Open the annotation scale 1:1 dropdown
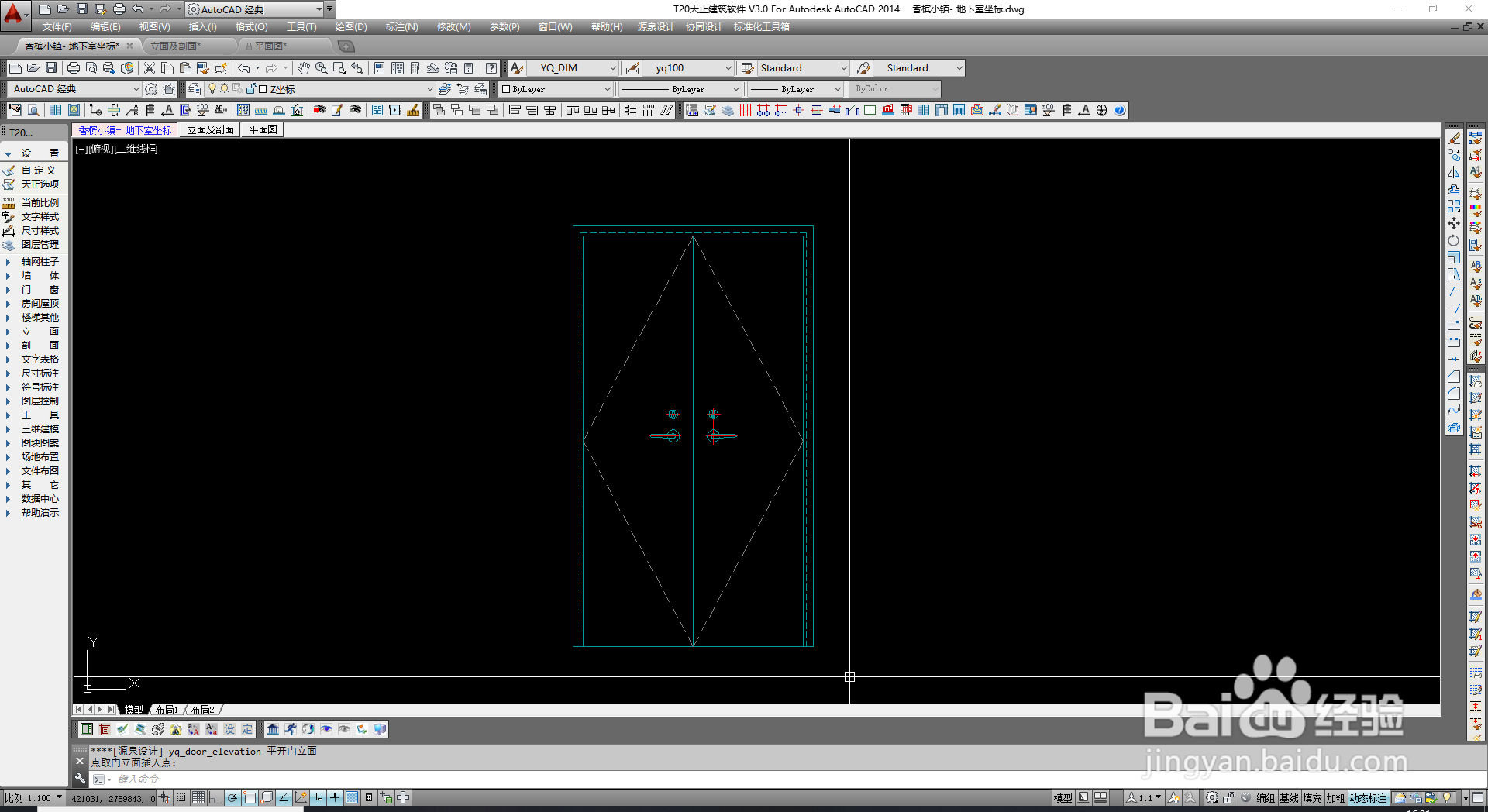Image resolution: width=1488 pixels, height=812 pixels. 1144,798
